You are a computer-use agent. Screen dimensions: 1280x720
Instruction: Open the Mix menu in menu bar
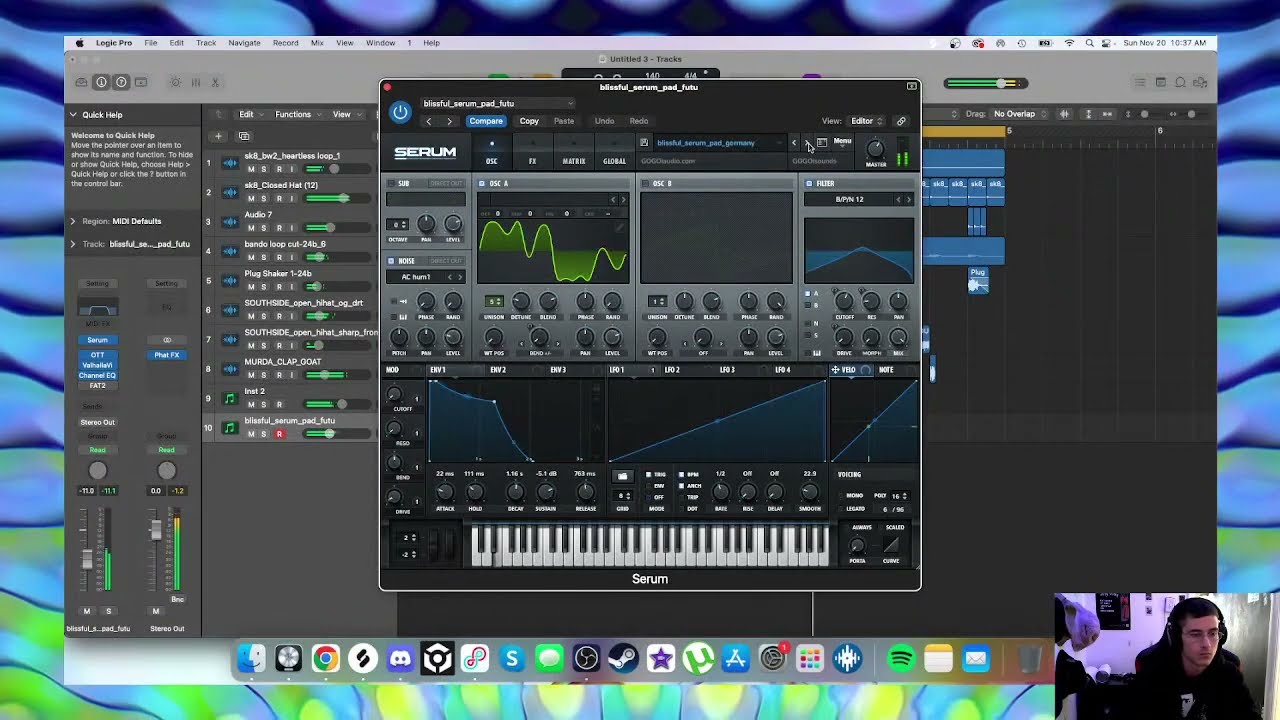pyautogui.click(x=317, y=43)
